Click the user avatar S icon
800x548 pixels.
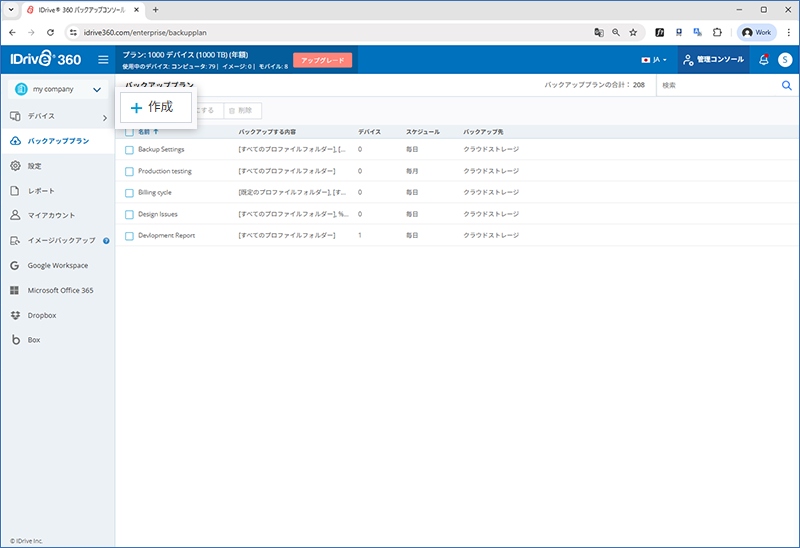(785, 60)
